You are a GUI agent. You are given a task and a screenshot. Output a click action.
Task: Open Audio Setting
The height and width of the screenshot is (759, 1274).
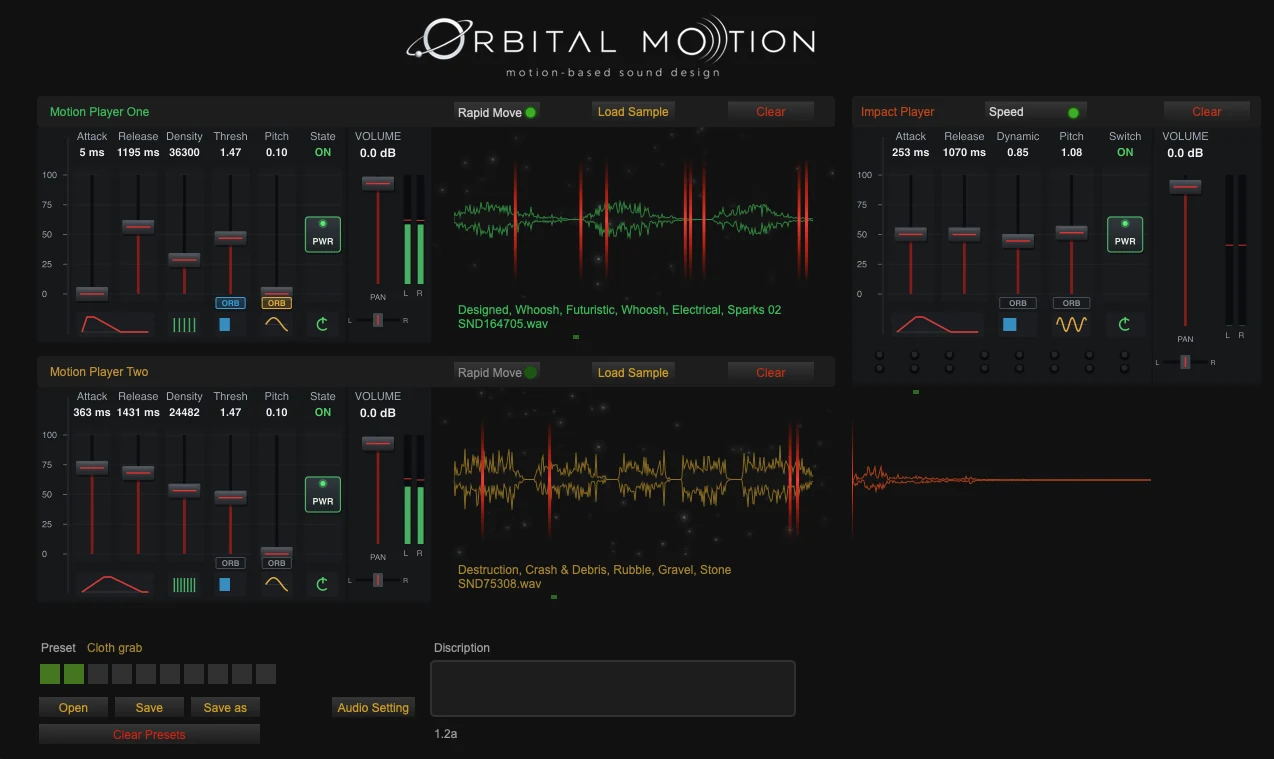(373, 707)
